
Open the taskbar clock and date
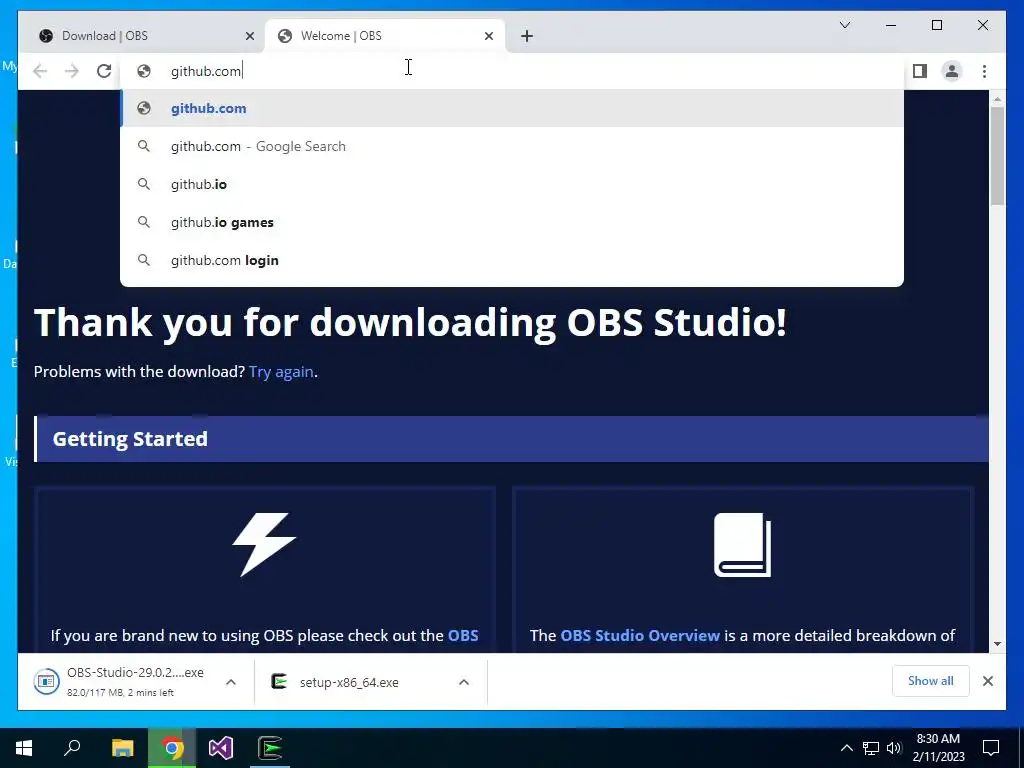[938, 748]
